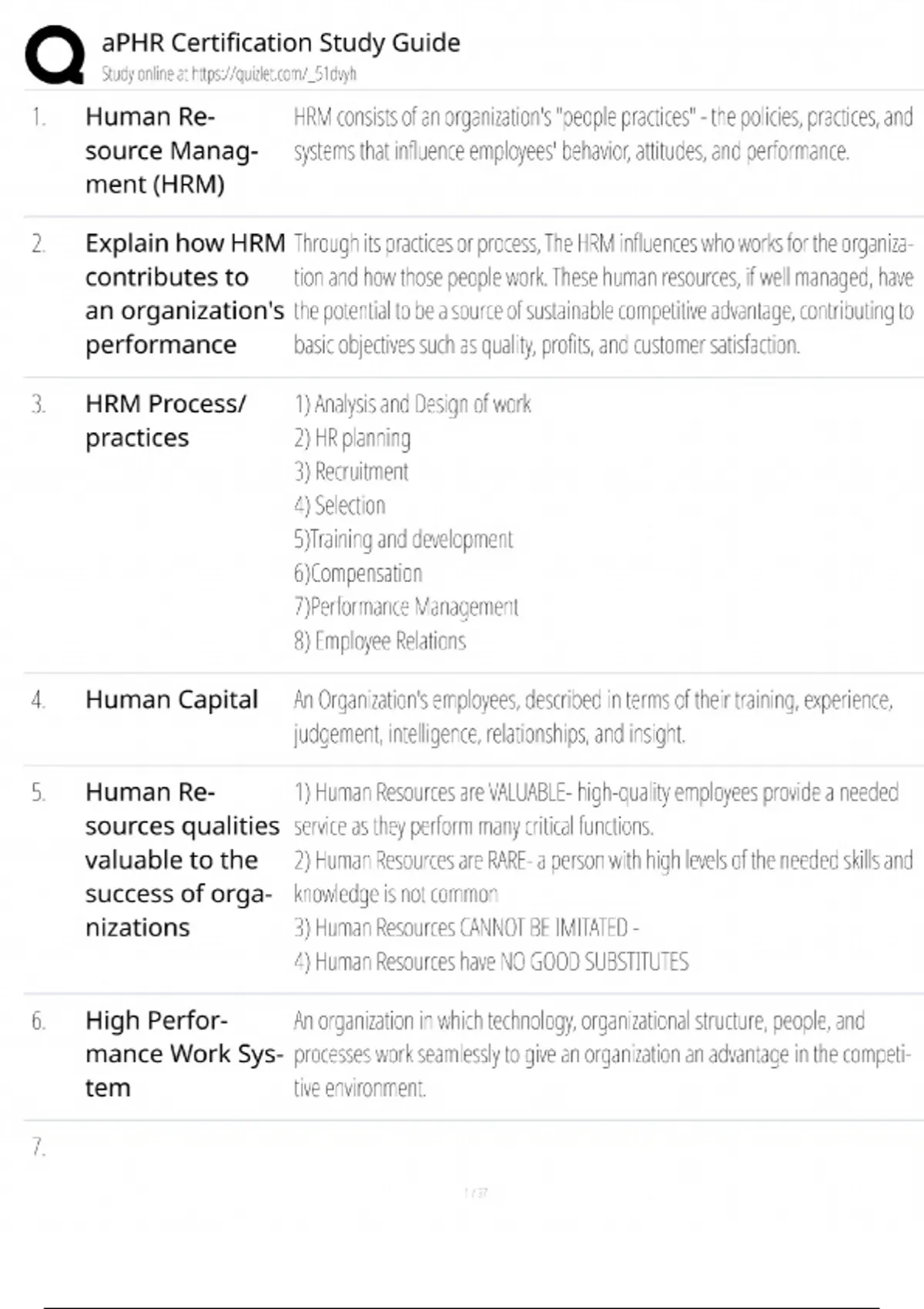Select the Performance Management list item
924x1309 pixels.
(406, 607)
